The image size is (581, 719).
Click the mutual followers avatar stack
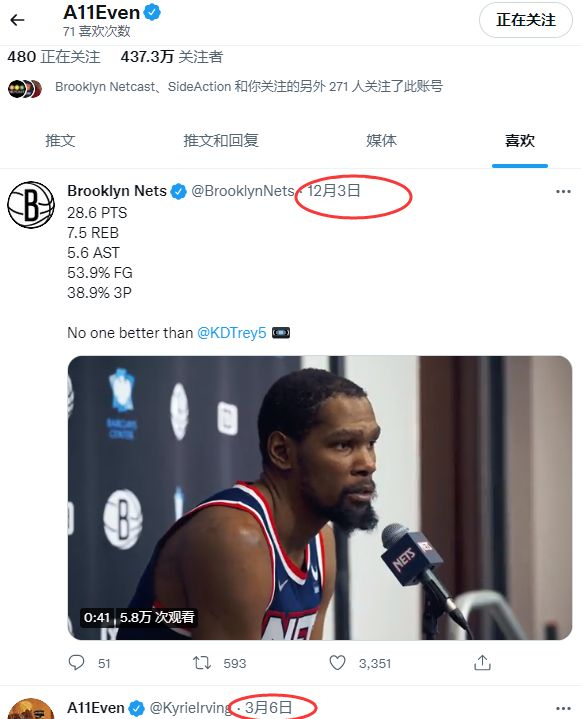[x=25, y=88]
